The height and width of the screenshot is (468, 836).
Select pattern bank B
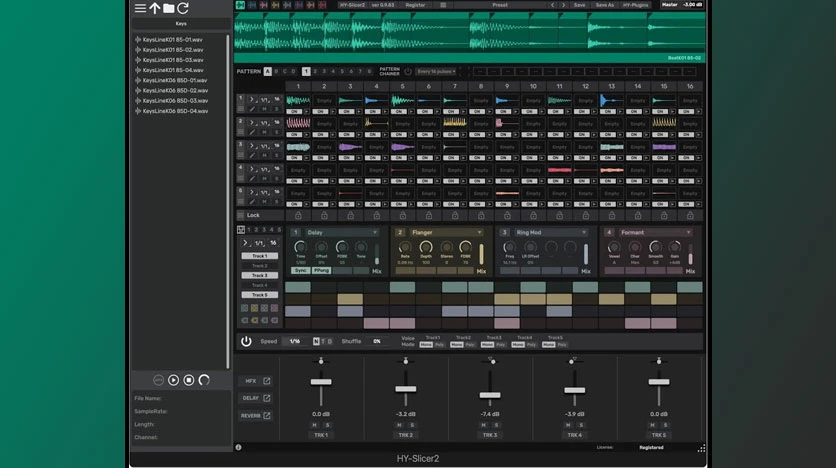[276, 71]
